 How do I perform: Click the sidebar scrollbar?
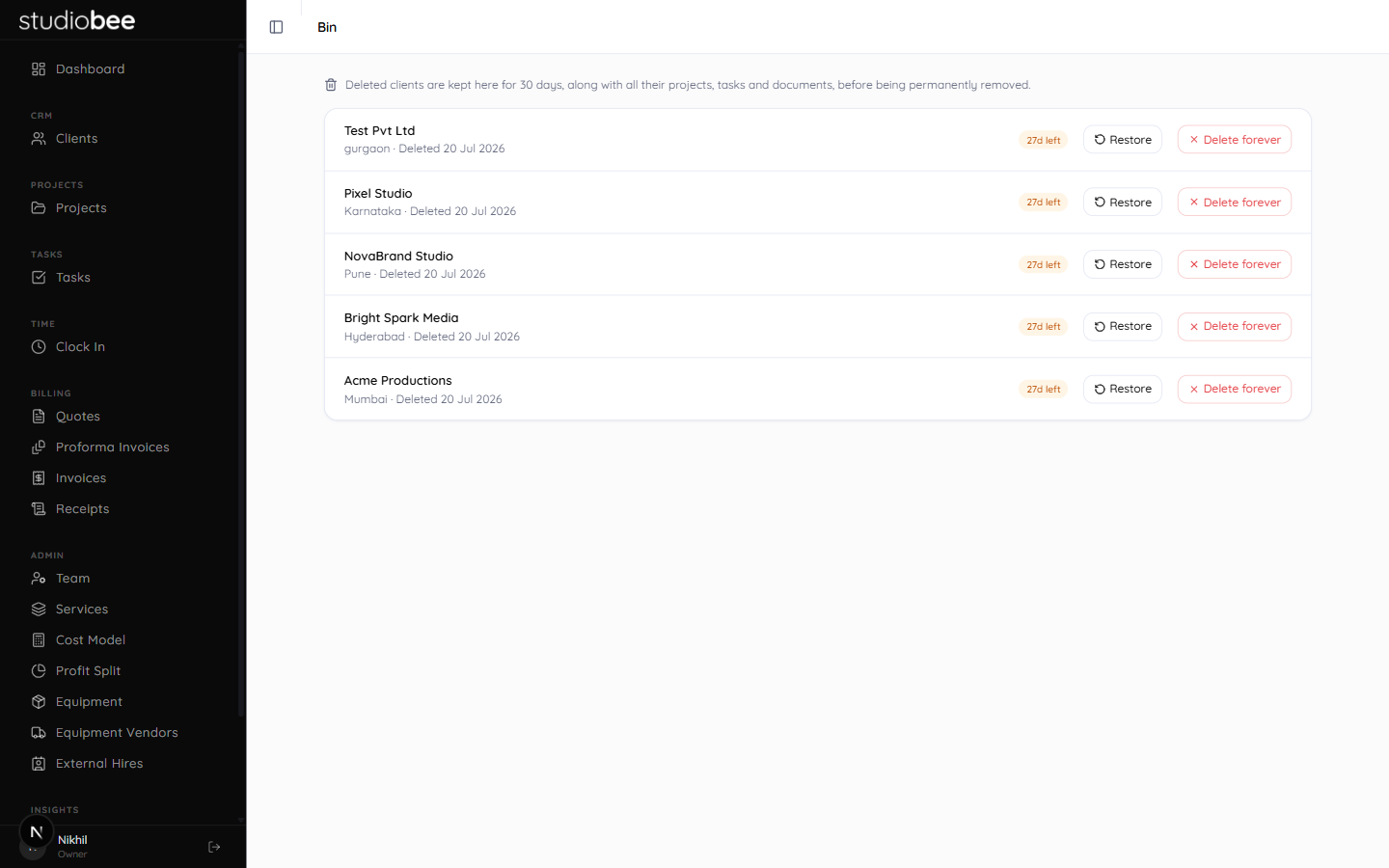240,386
